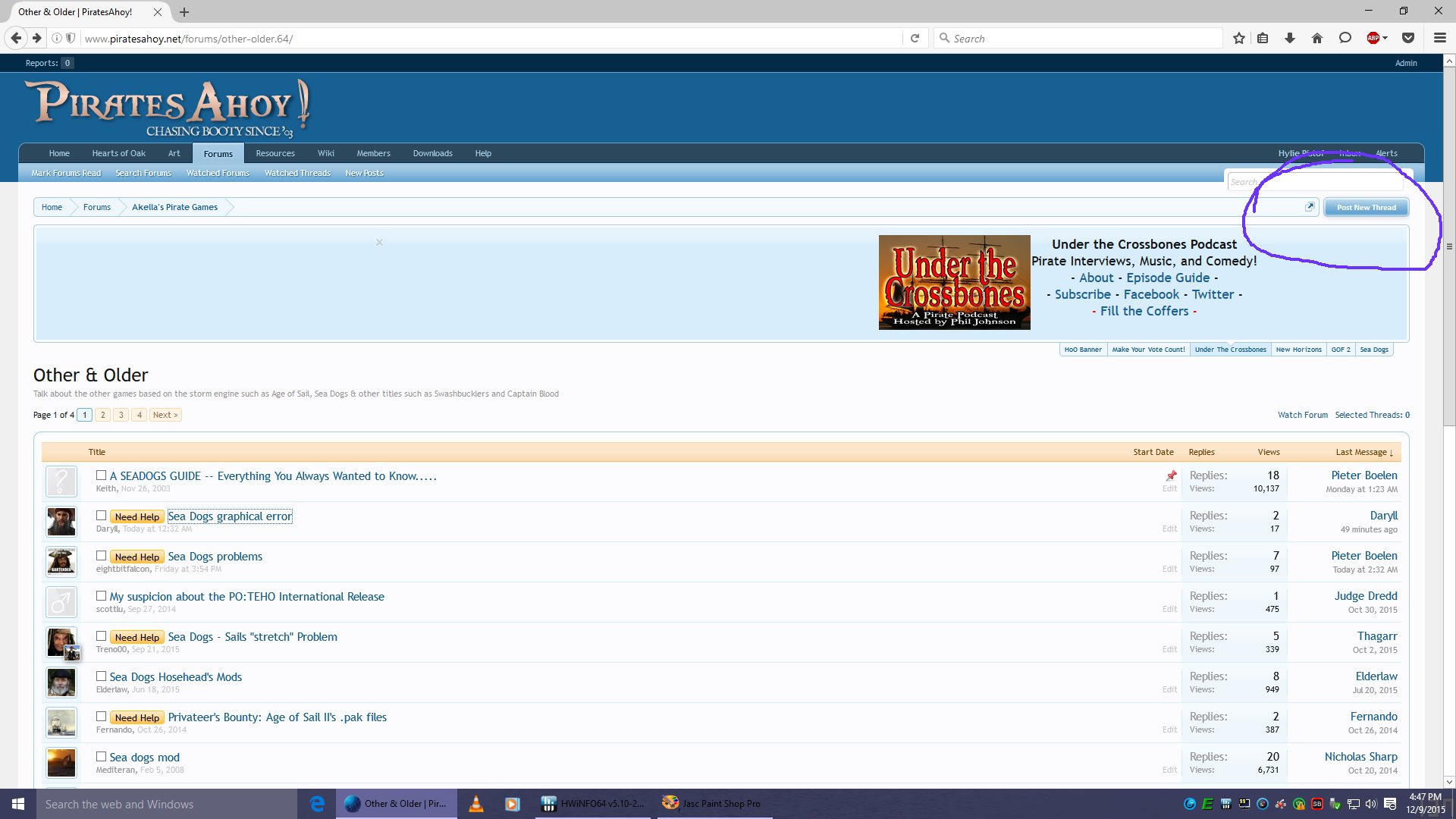Select checkbox for PO:TEHO International Release thread
1456x819 pixels.
101,596
